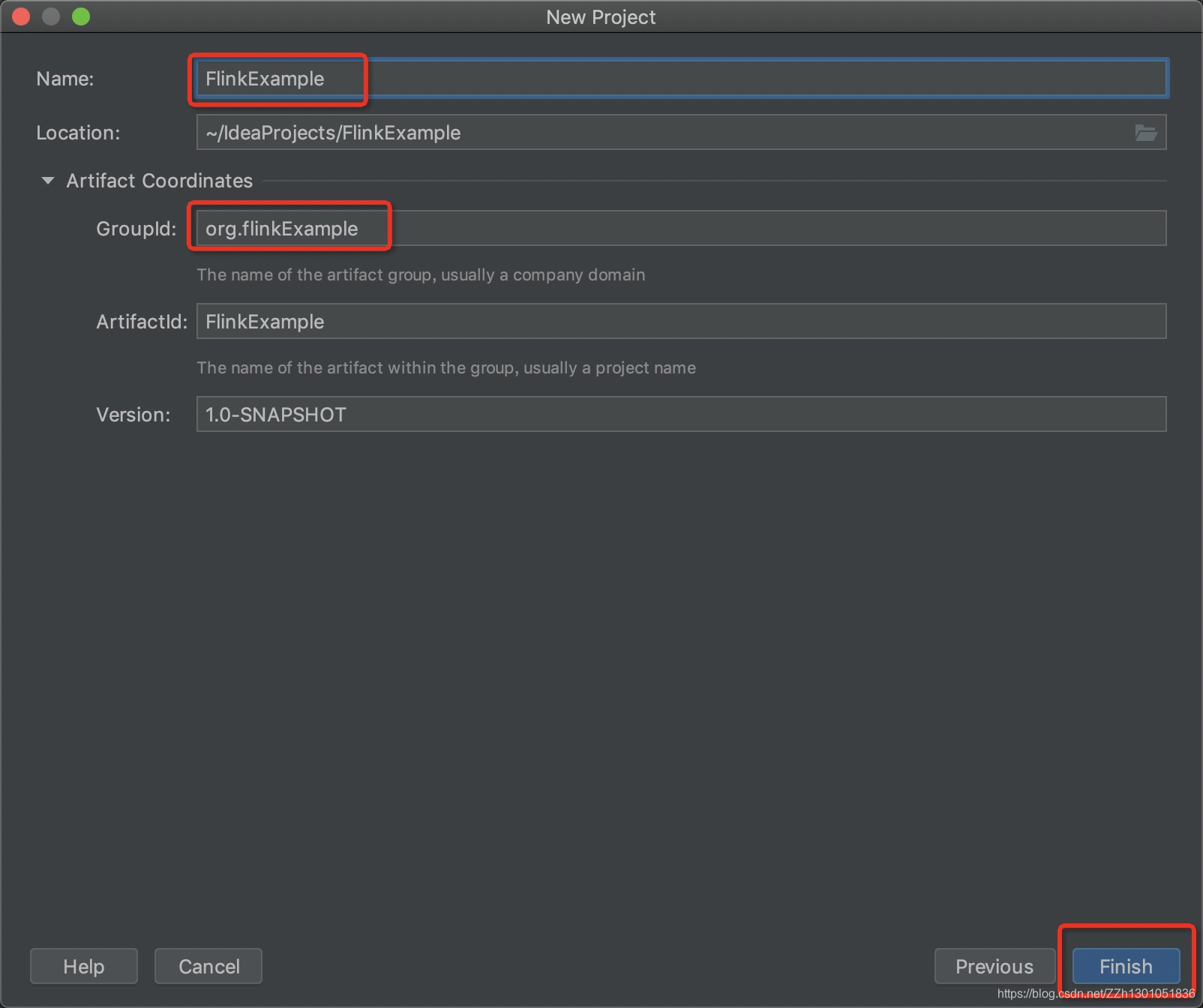This screenshot has width=1203, height=1008.
Task: Click the Name: label
Action: click(65, 79)
